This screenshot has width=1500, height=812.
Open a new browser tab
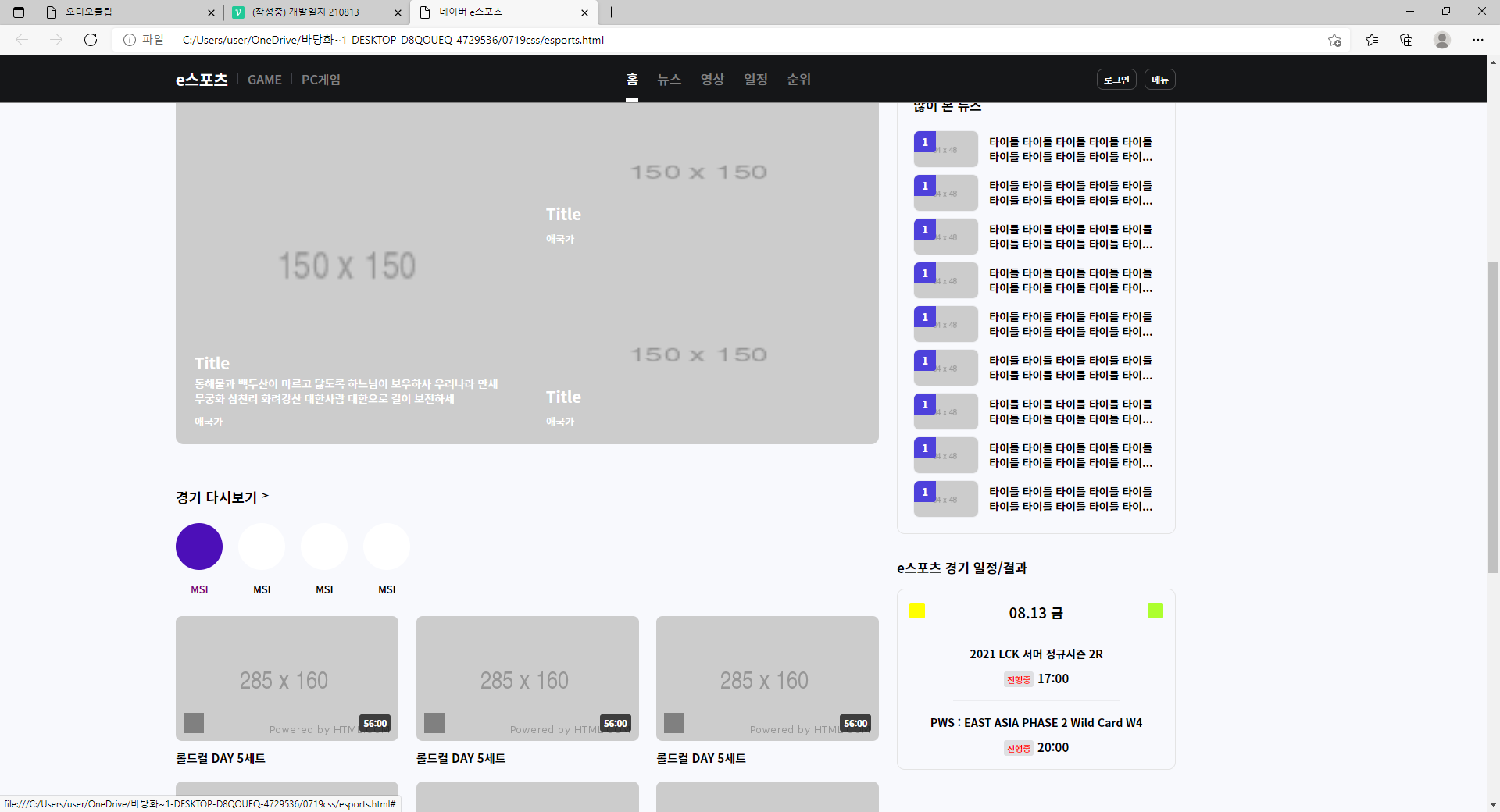click(612, 12)
